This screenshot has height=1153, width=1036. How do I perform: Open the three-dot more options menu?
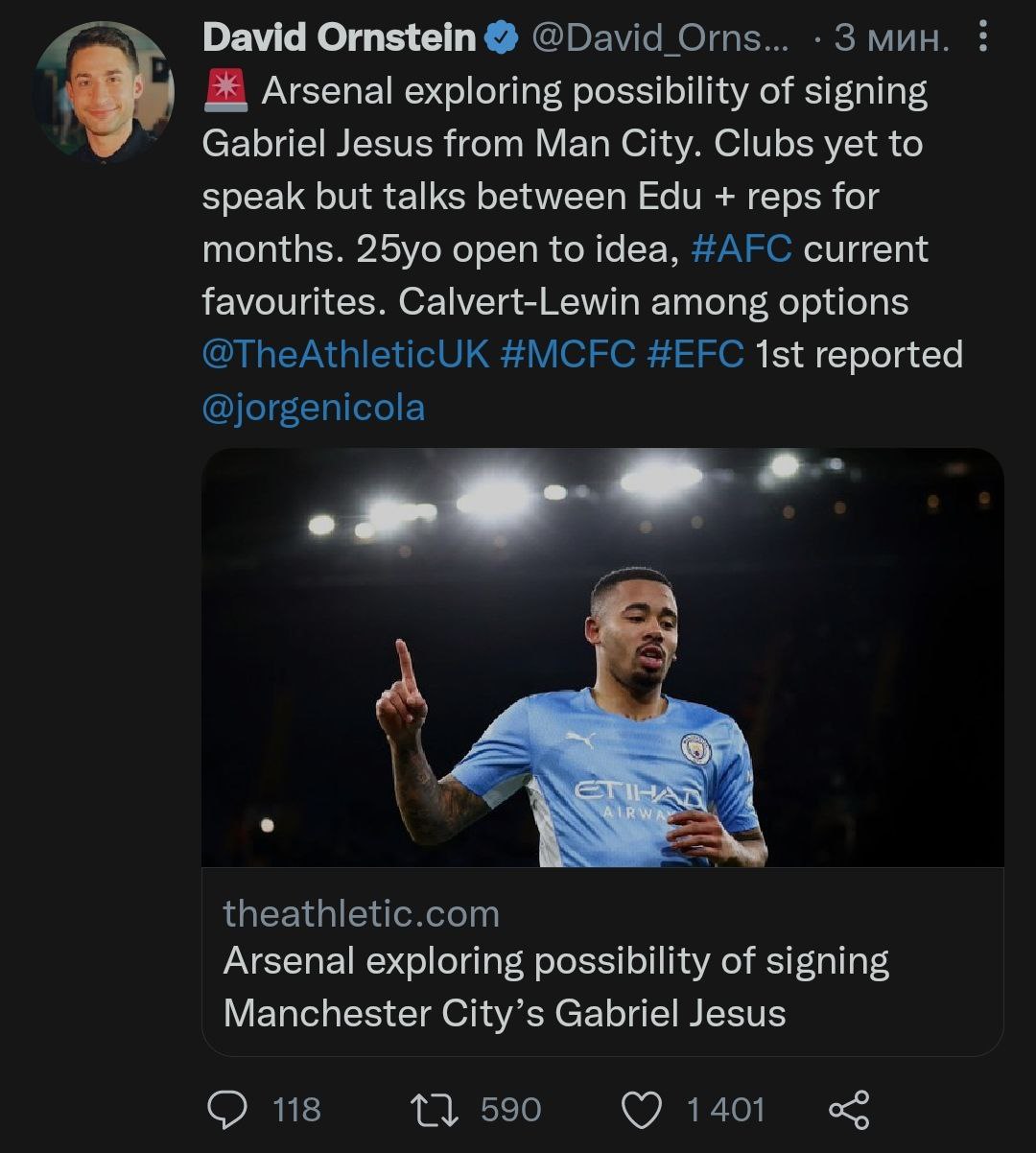click(x=981, y=37)
